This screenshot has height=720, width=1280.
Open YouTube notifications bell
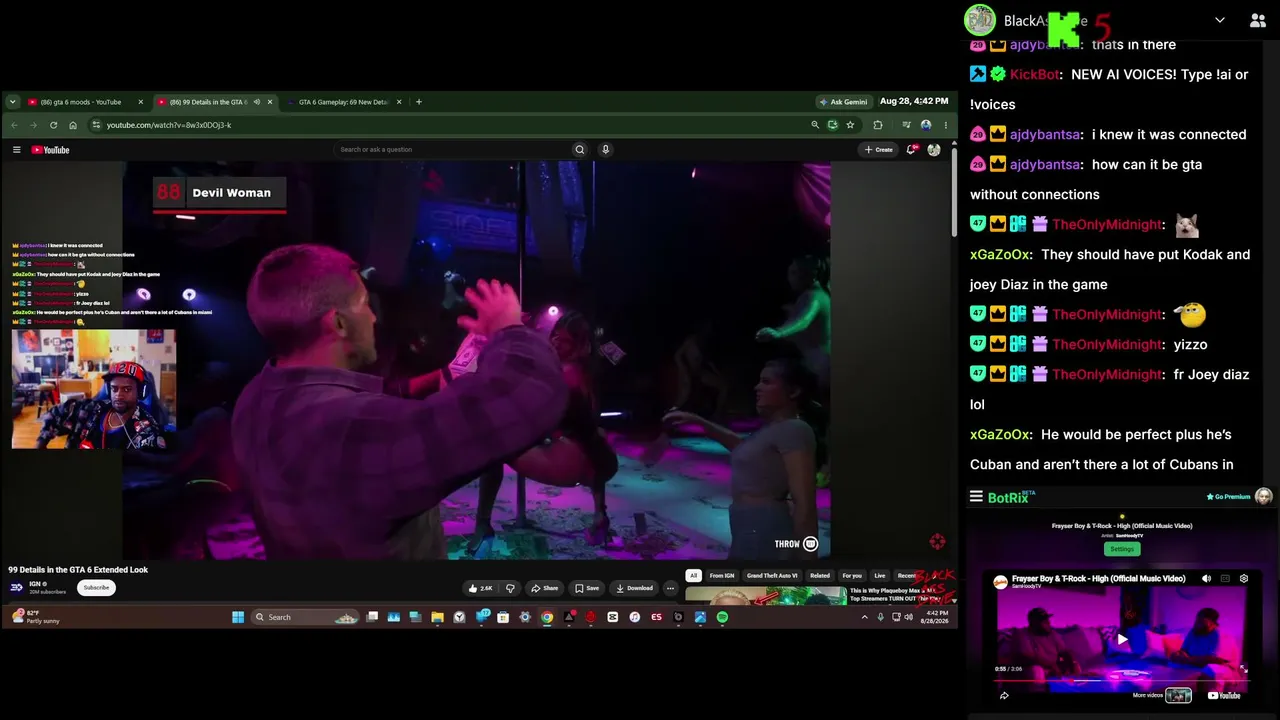pos(911,150)
